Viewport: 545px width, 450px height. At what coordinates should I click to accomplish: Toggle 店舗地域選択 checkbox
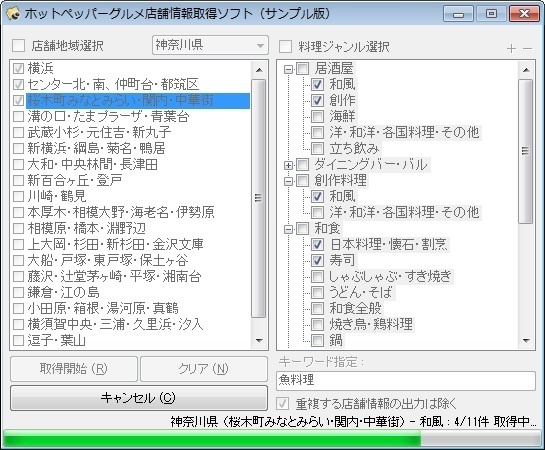click(x=18, y=46)
